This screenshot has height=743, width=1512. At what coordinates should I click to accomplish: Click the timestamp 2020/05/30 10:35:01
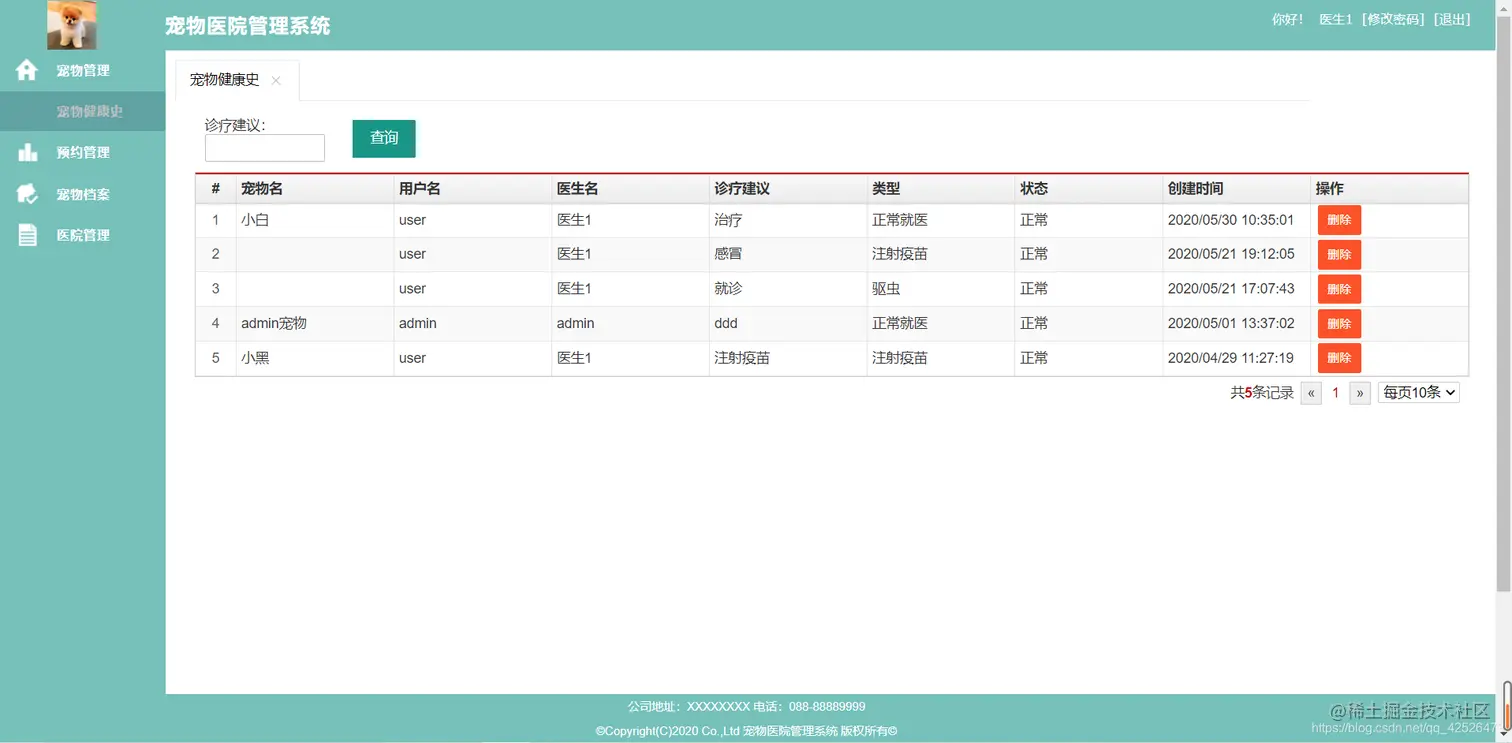point(1231,220)
